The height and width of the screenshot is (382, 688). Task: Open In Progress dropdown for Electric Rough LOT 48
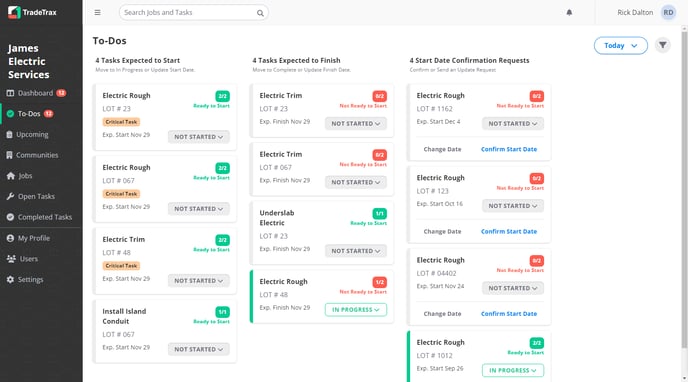point(356,310)
